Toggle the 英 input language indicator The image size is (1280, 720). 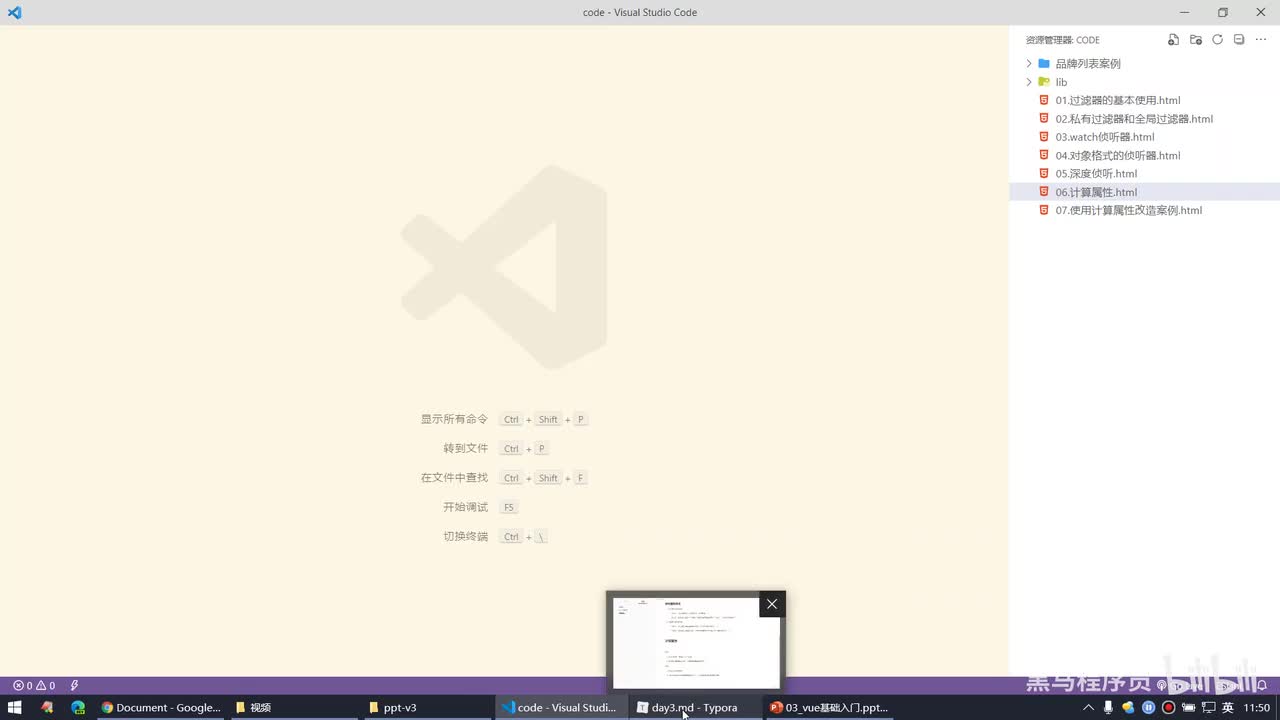point(1228,707)
